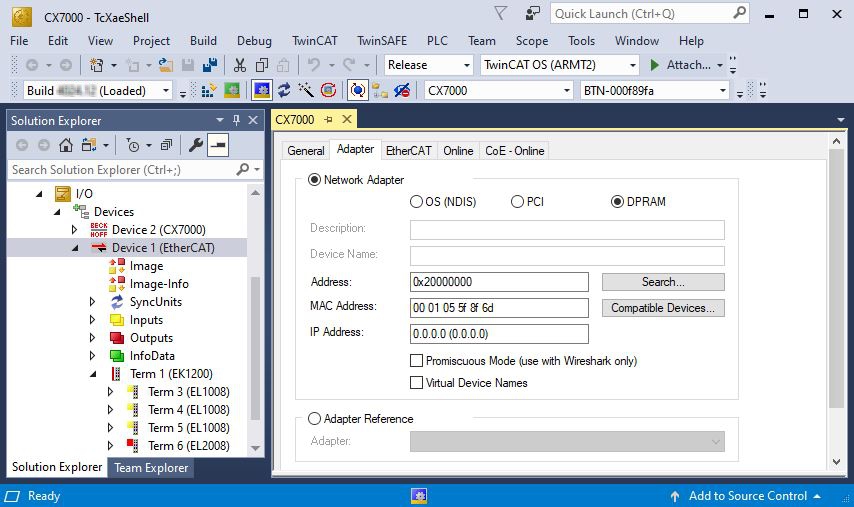Viewport: 854px width, 507px height.
Task: Switch to the CoE - Online tab
Action: (x=515, y=151)
